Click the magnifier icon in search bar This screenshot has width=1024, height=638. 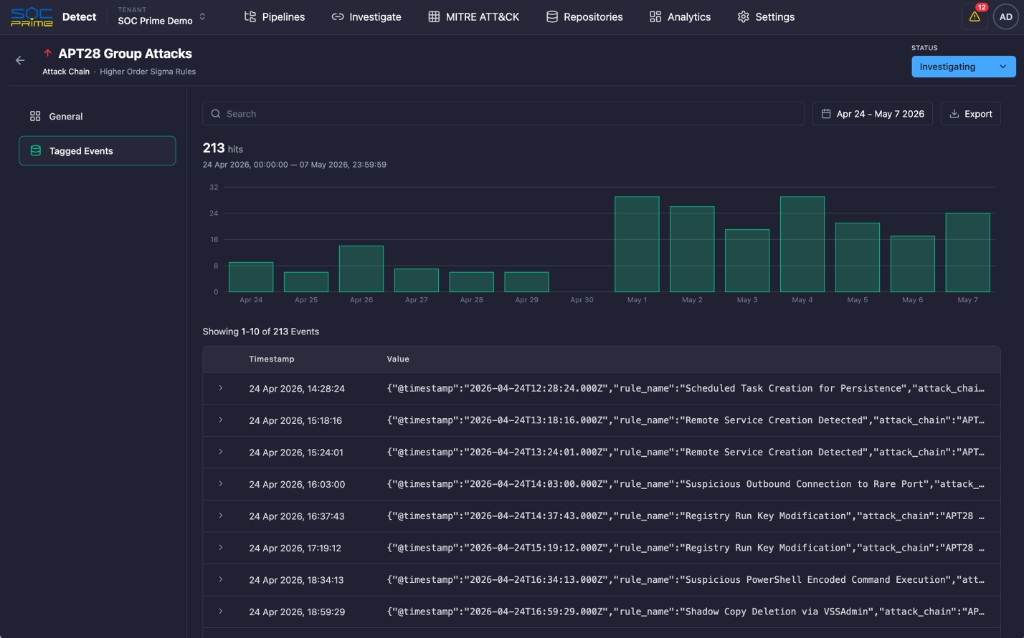tap(216, 114)
